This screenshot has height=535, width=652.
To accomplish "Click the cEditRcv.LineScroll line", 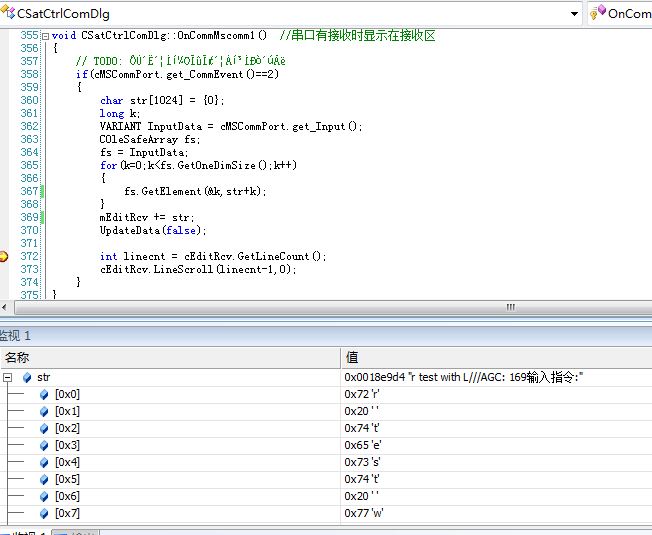I will 198,269.
